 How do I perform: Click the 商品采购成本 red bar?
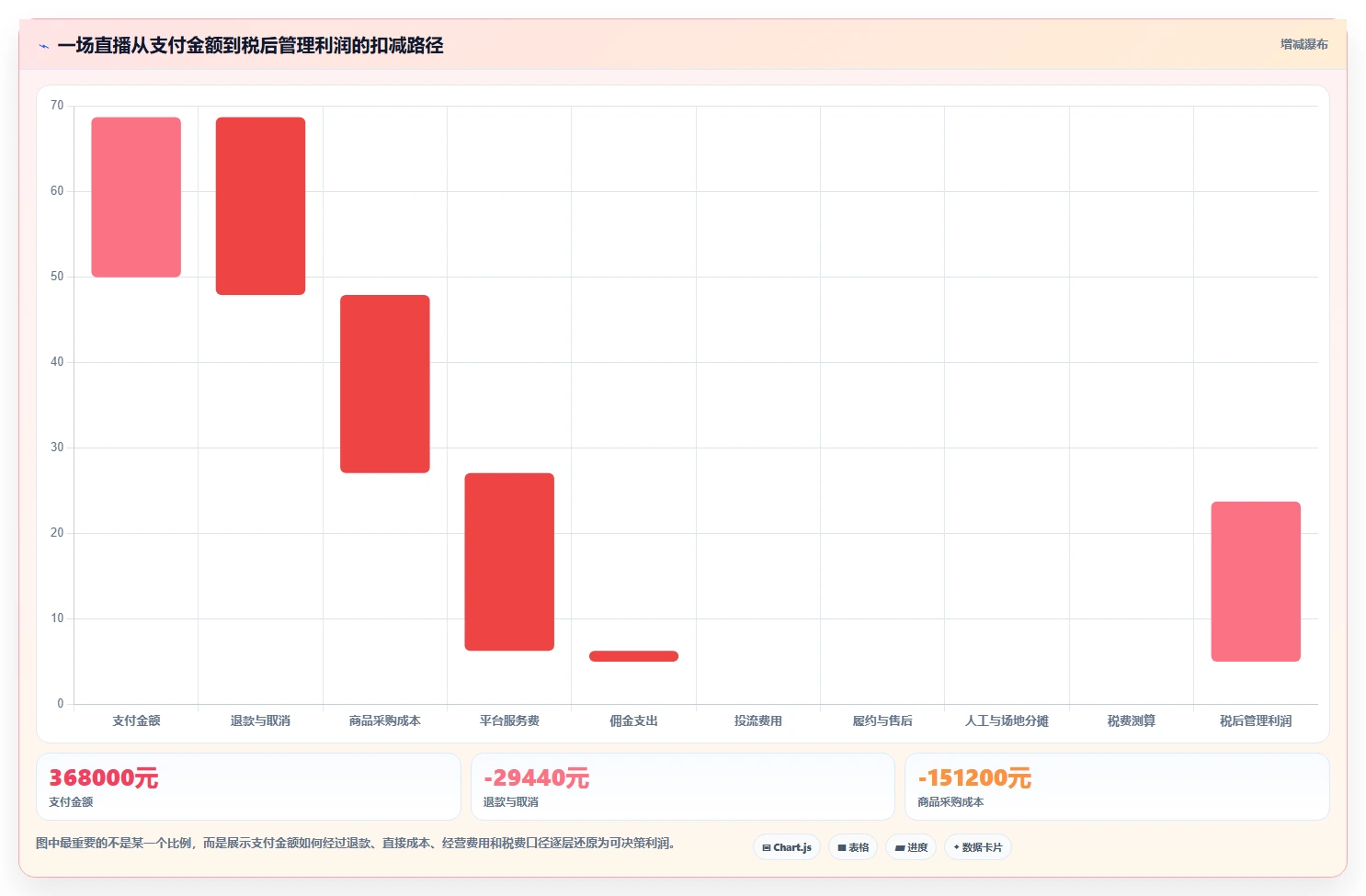(x=385, y=384)
